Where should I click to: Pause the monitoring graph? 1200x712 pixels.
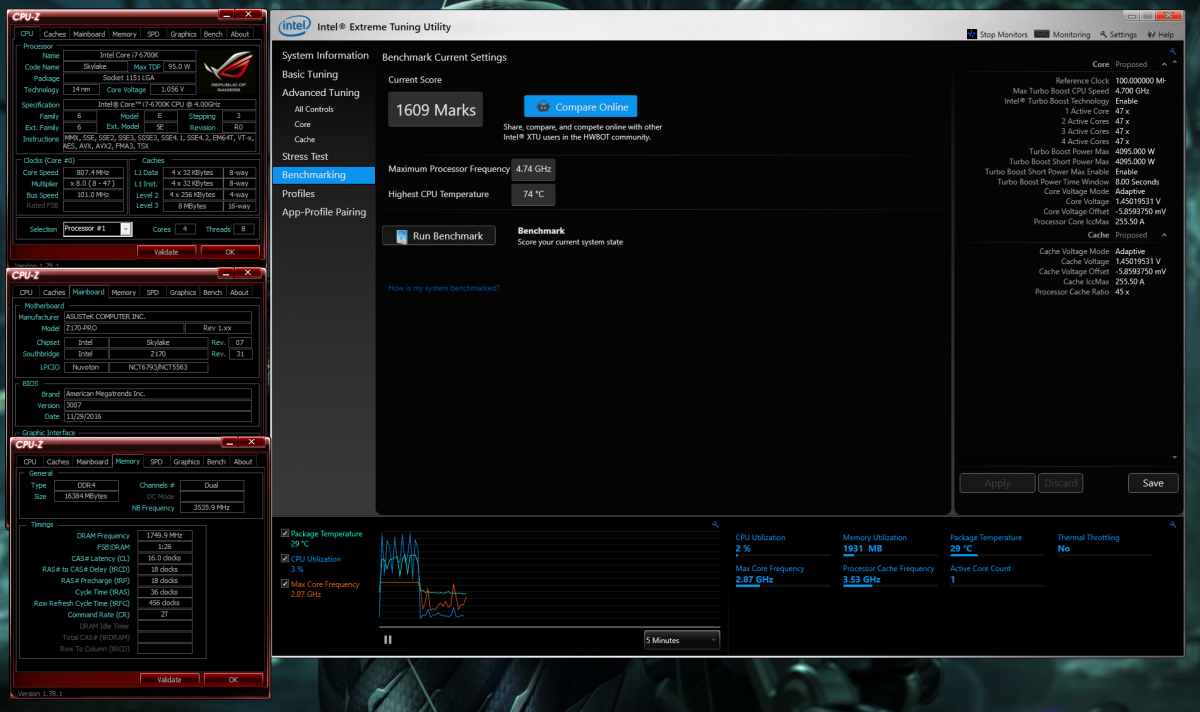[x=388, y=639]
